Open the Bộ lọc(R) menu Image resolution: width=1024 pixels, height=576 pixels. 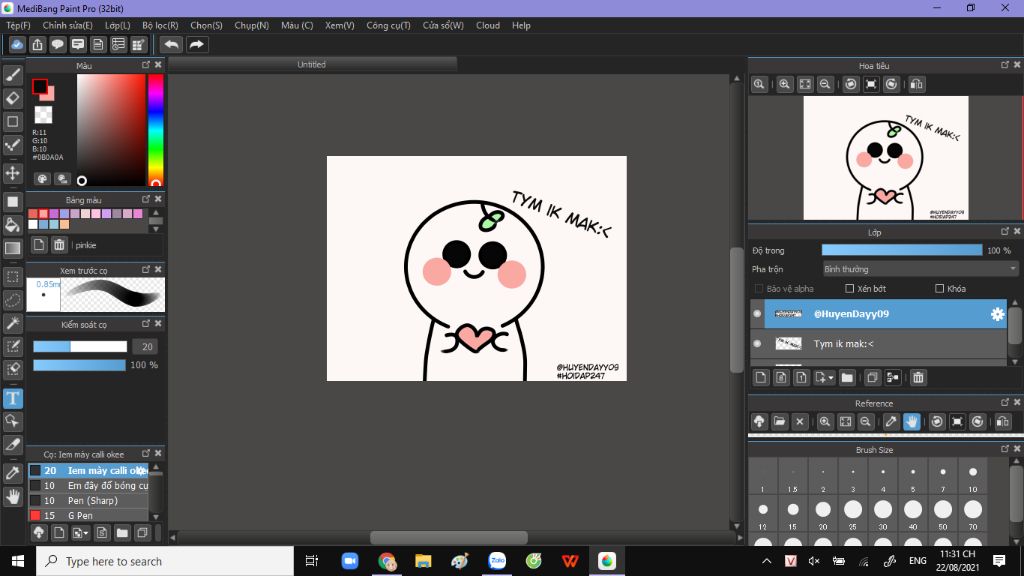160,25
